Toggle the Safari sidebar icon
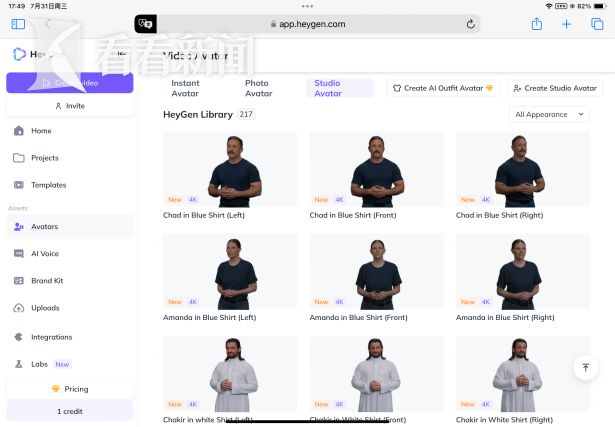The width and height of the screenshot is (615, 427). pos(18,24)
